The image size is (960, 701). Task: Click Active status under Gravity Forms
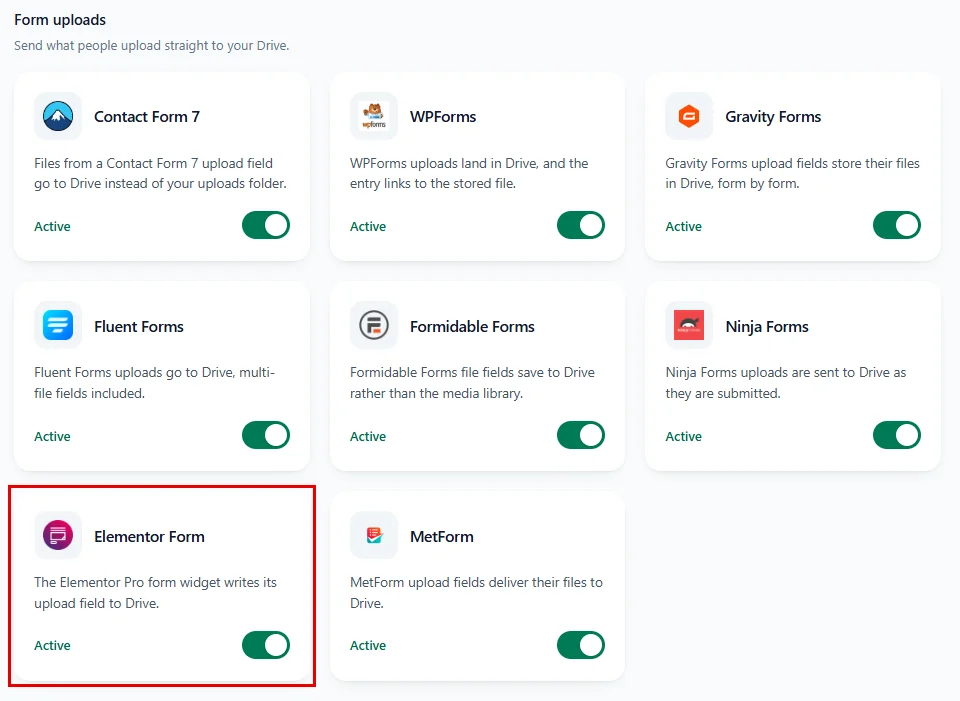point(683,227)
